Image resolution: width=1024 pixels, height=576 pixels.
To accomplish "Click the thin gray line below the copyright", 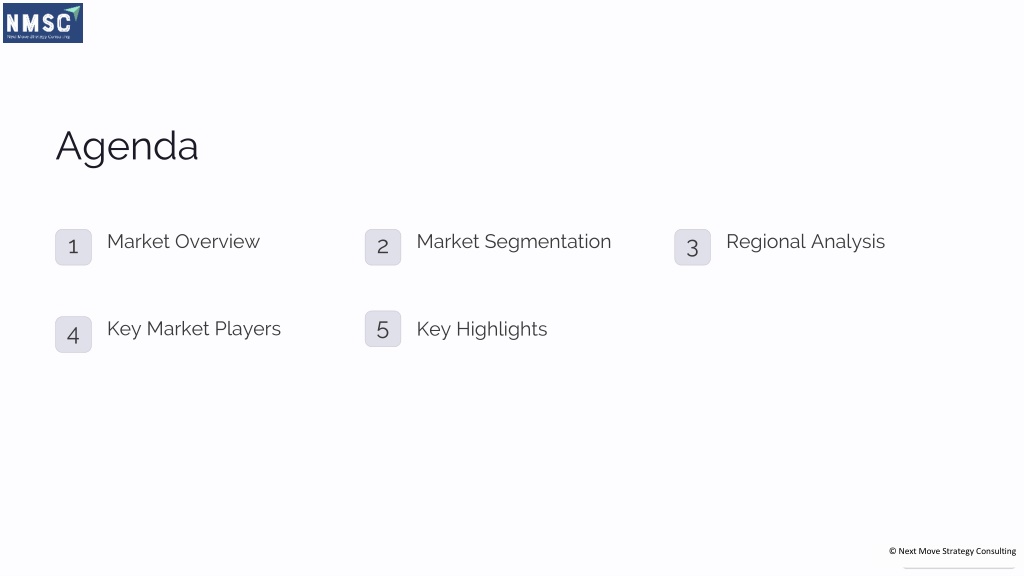I will tap(959, 568).
